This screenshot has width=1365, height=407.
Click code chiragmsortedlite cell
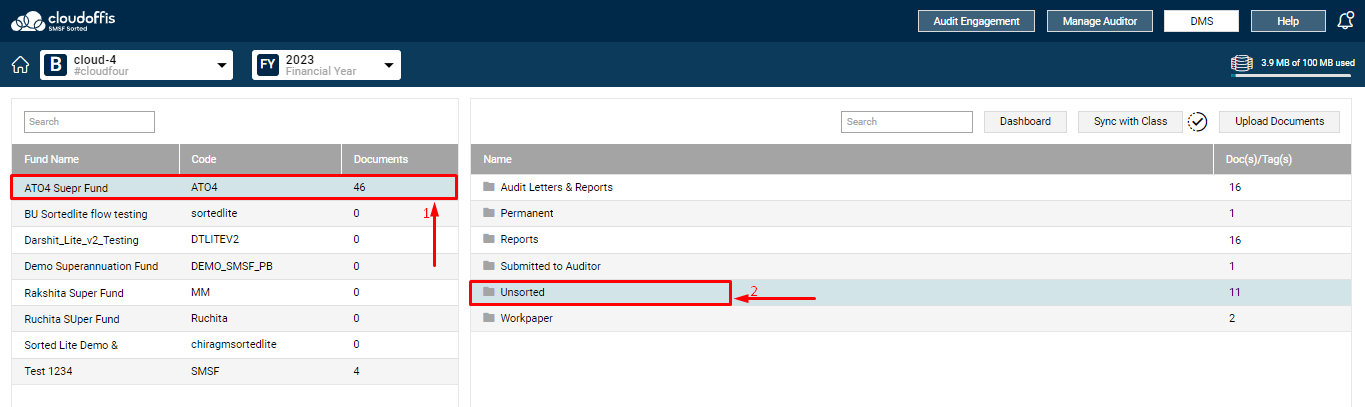233,344
